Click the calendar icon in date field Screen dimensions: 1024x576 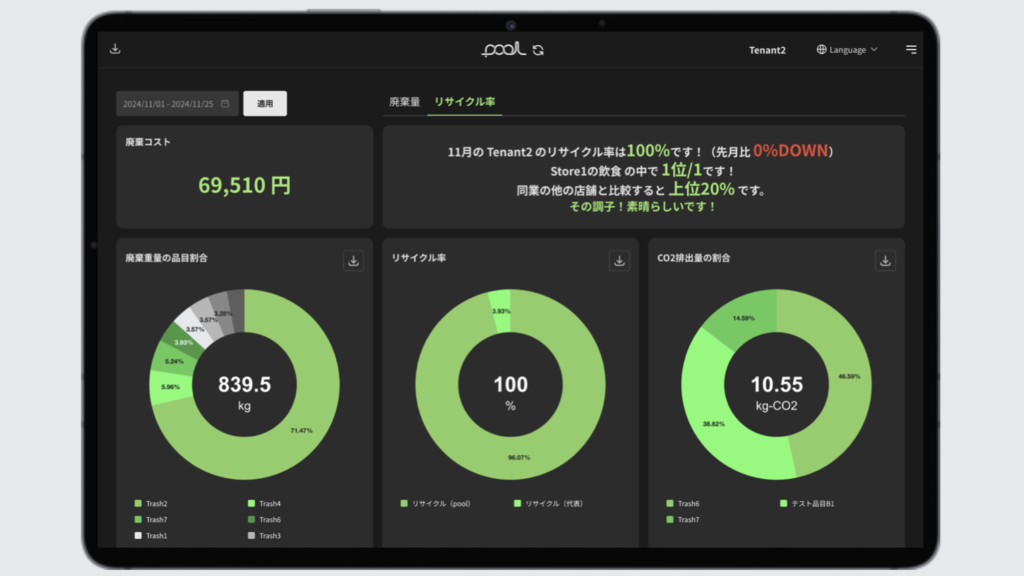click(x=225, y=104)
